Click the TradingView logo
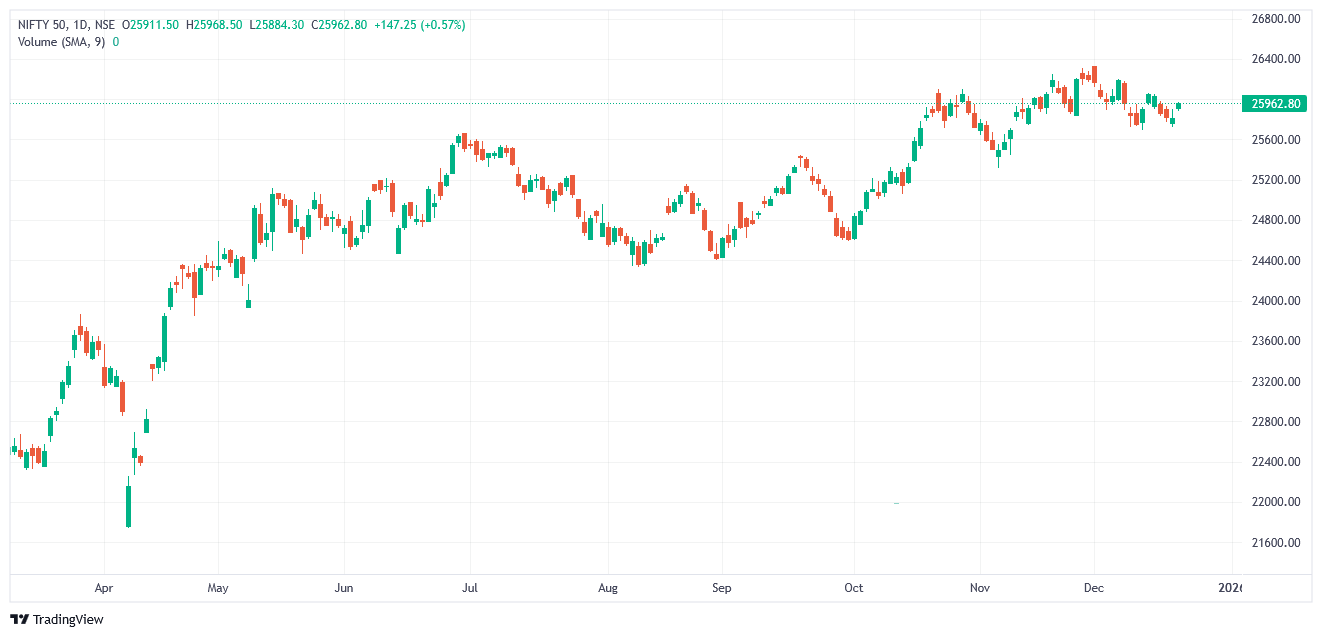The width and height of the screenshot is (1322, 637). click(20, 619)
